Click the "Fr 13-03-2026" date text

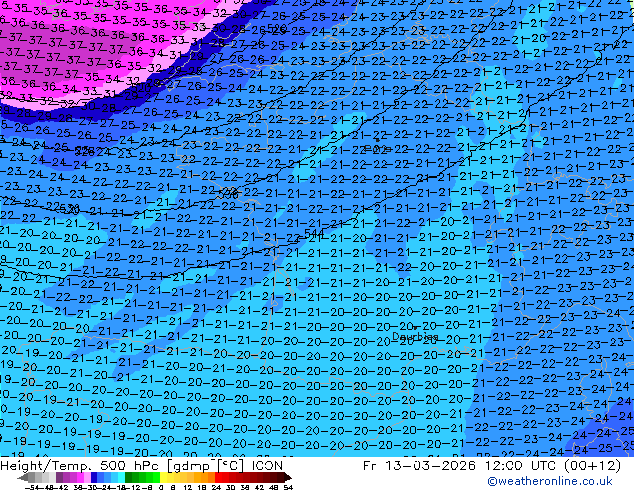click(x=419, y=466)
